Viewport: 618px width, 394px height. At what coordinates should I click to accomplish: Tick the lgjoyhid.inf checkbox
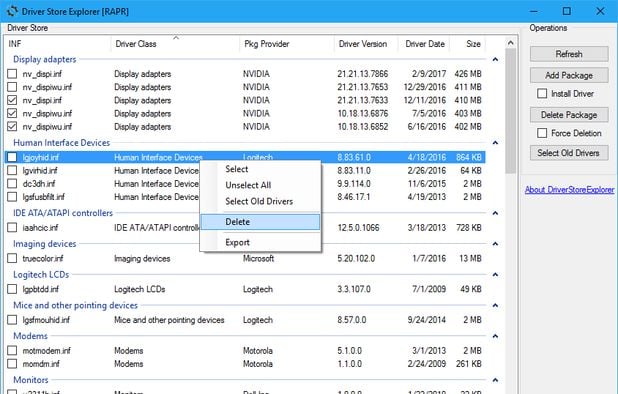point(12,157)
